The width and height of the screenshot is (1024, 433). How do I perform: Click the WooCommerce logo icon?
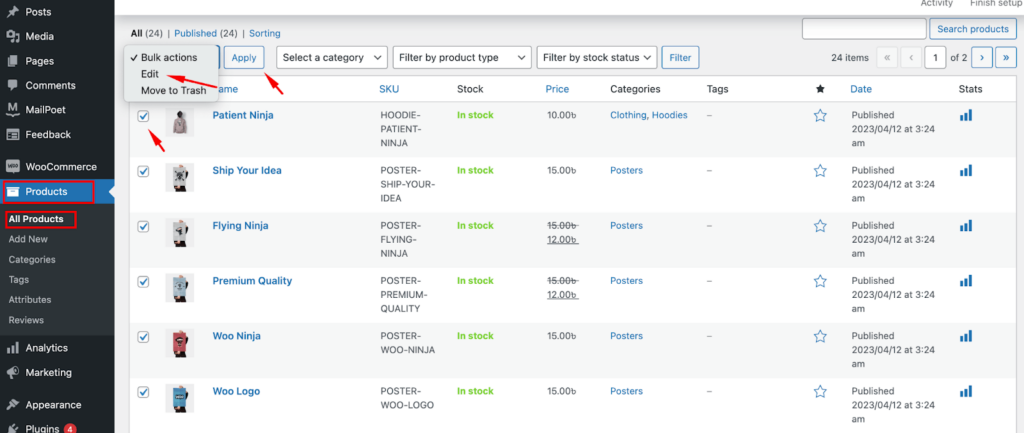(x=12, y=167)
